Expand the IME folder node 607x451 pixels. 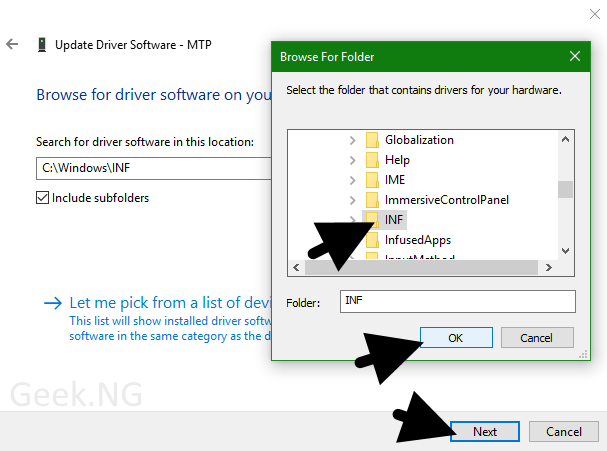(x=352, y=180)
